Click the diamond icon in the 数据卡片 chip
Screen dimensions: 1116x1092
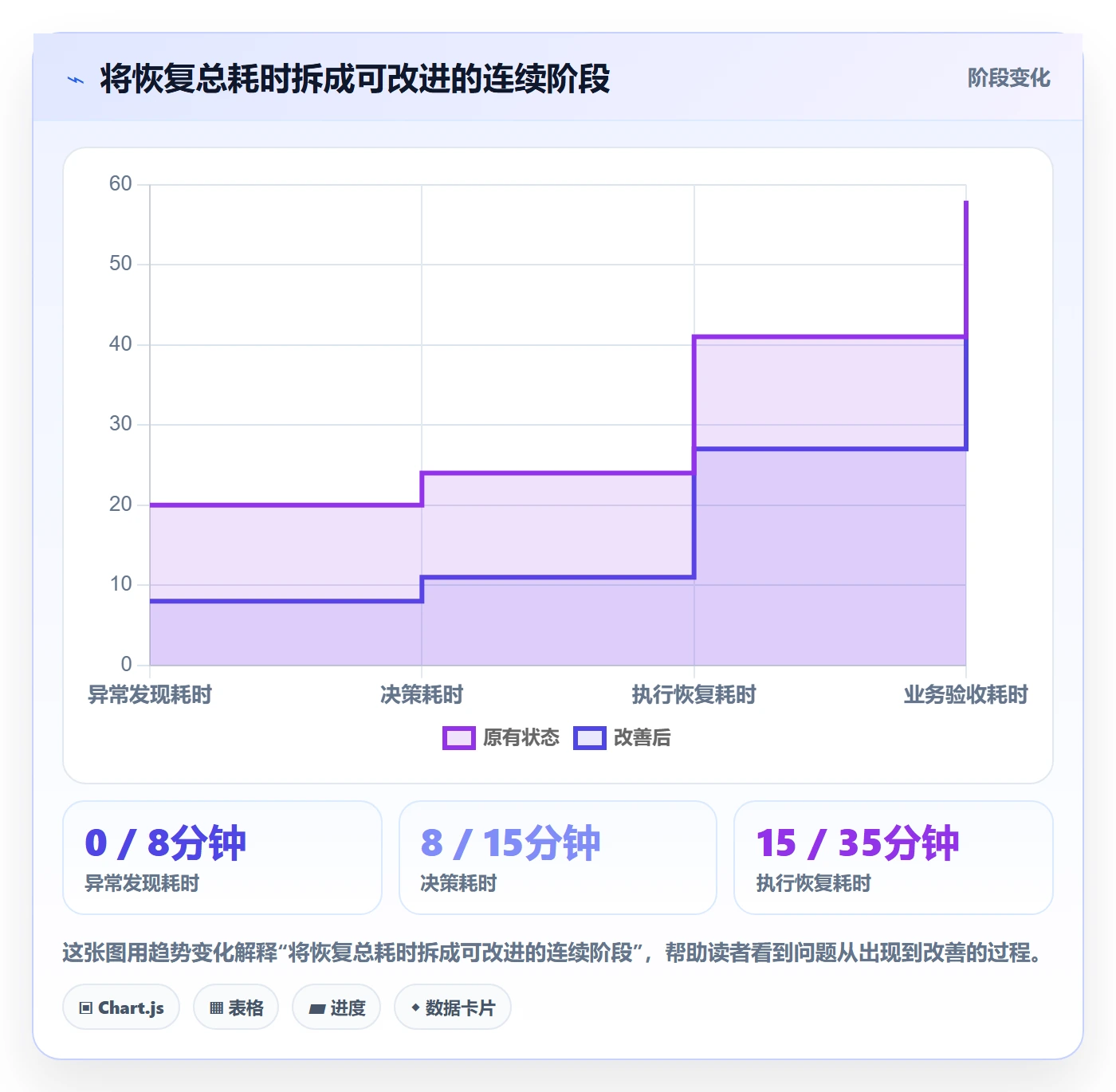[x=415, y=1008]
